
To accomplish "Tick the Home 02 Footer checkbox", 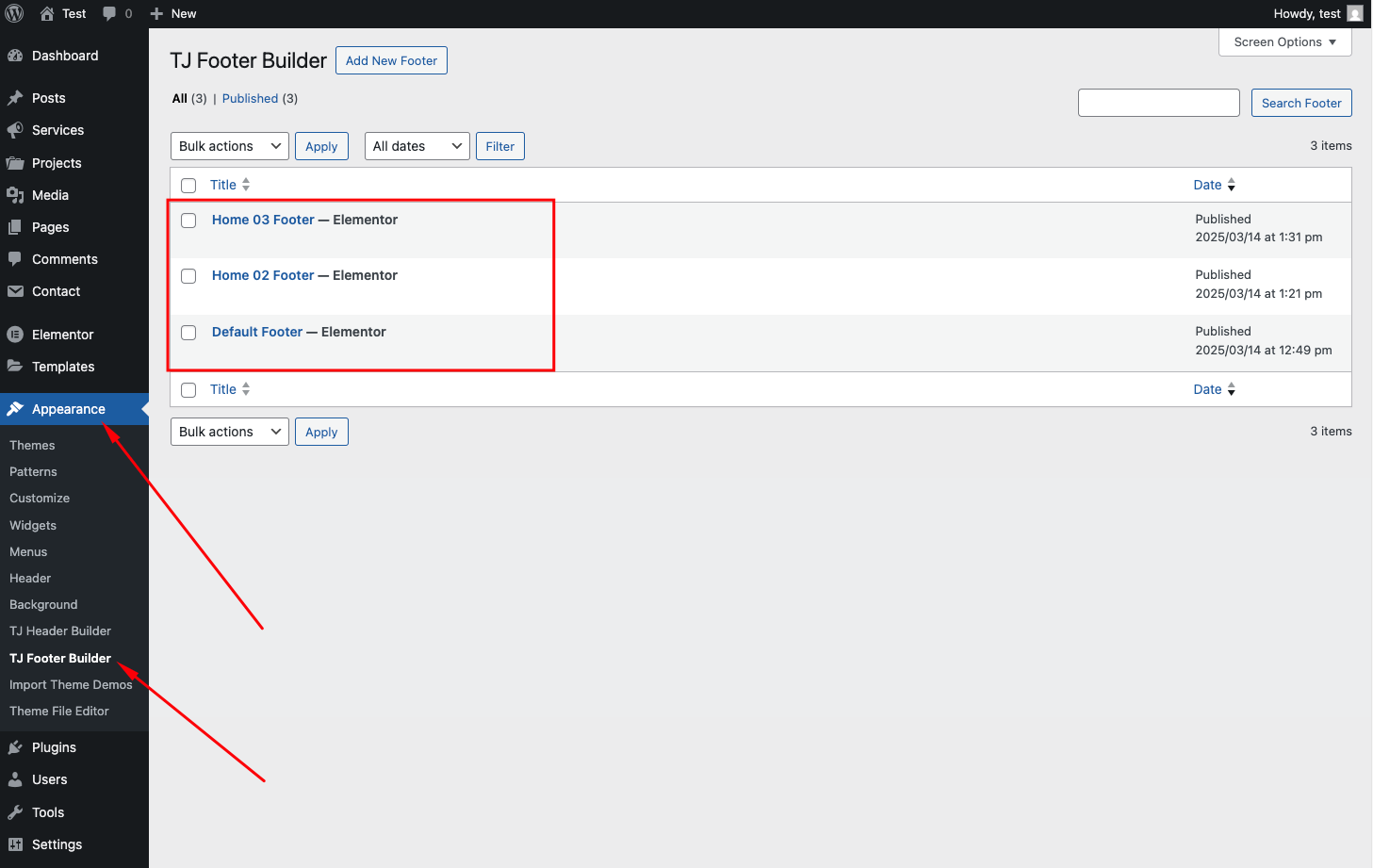I will 188,276.
